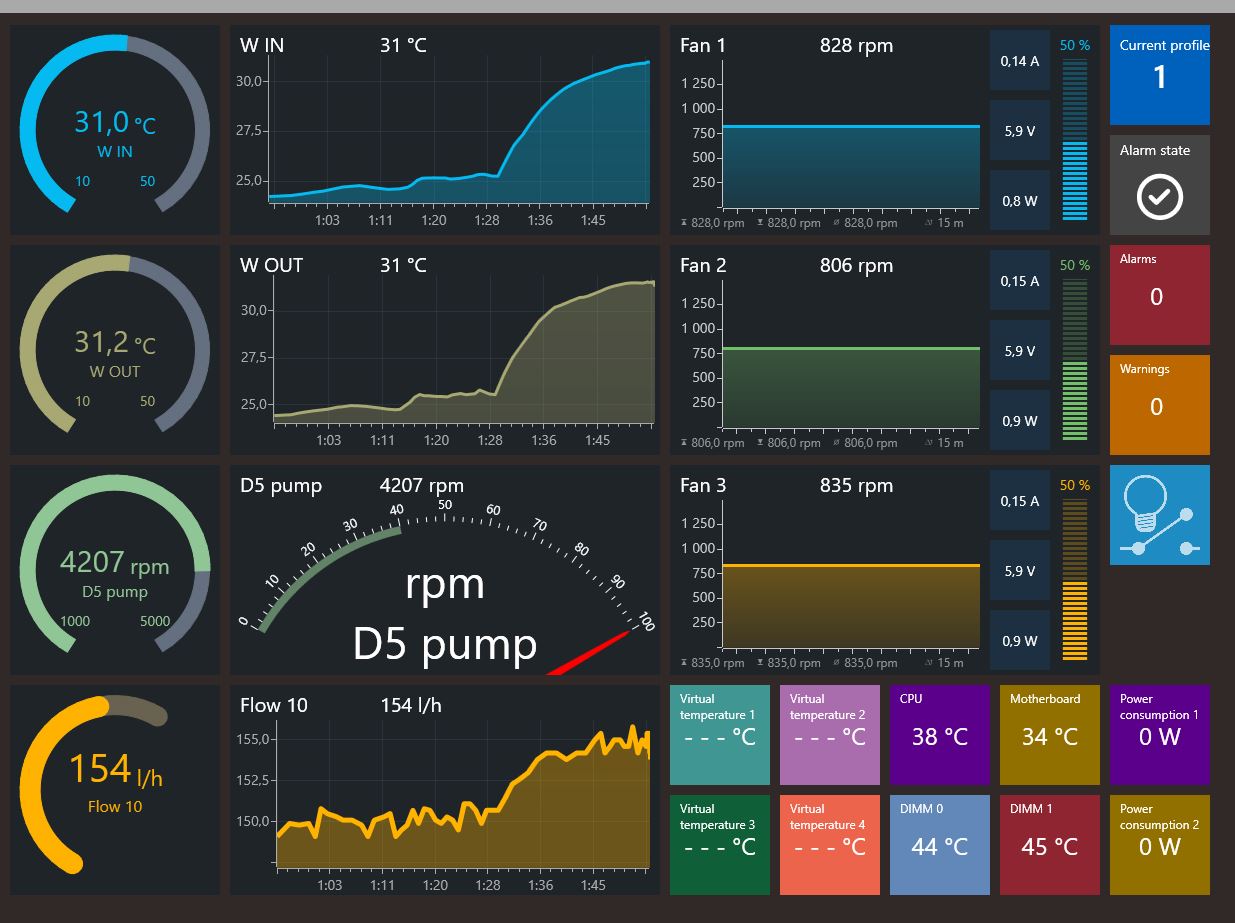This screenshot has width=1235, height=923.
Task: Click the orange Warnings counter tile
Action: click(x=1160, y=405)
